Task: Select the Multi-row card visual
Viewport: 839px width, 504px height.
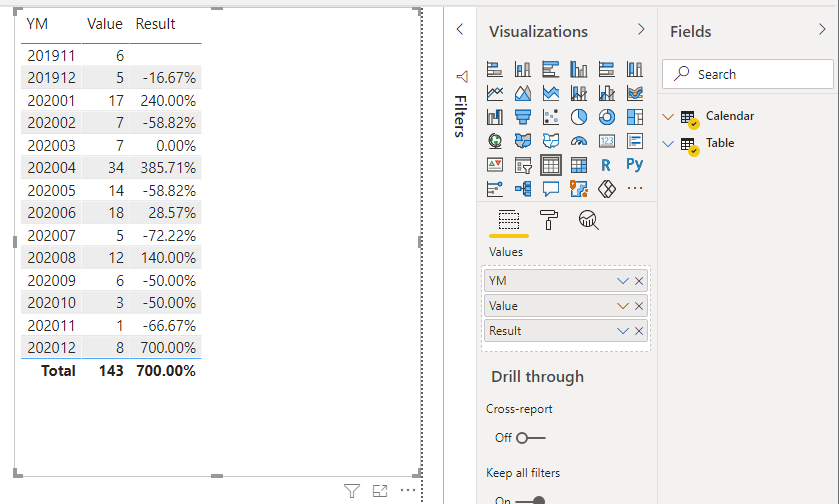Action: click(635, 141)
